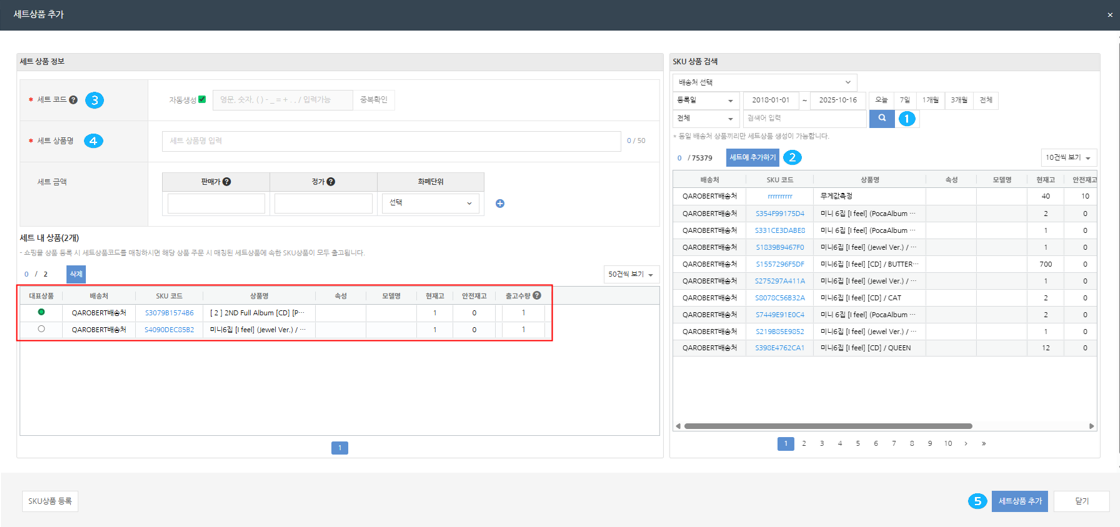
Task: Go to page 3 of SKU results
Action: pos(821,443)
